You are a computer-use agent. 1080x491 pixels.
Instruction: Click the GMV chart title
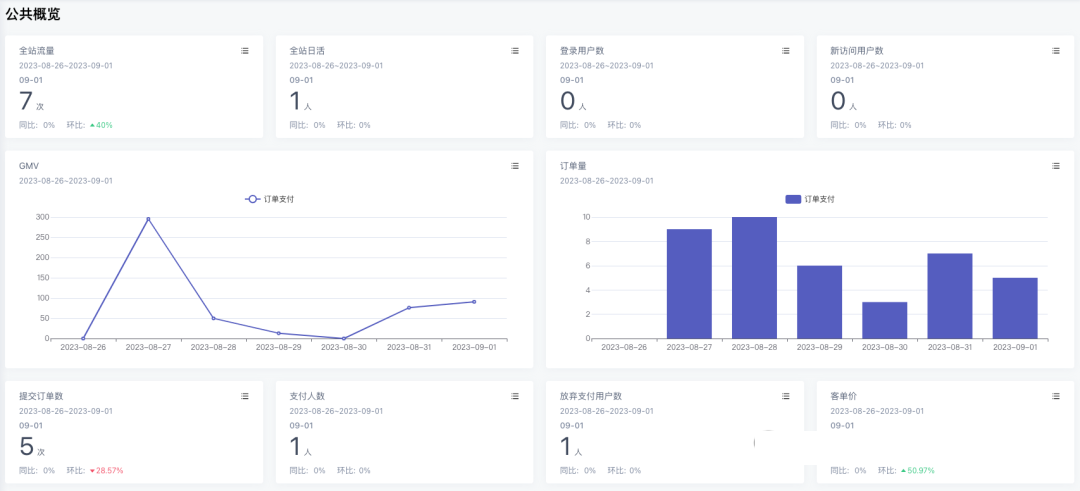[28, 166]
